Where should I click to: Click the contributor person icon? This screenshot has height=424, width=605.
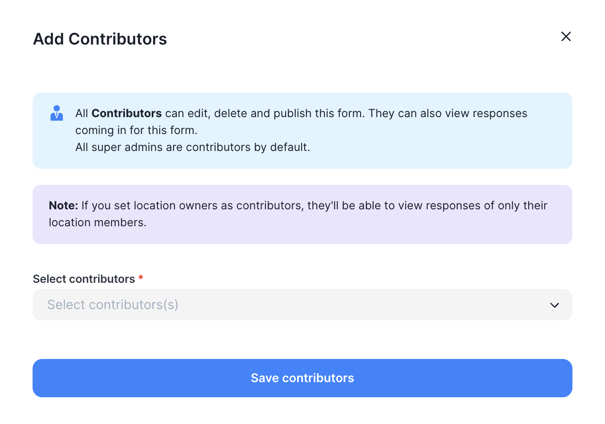[x=57, y=113]
